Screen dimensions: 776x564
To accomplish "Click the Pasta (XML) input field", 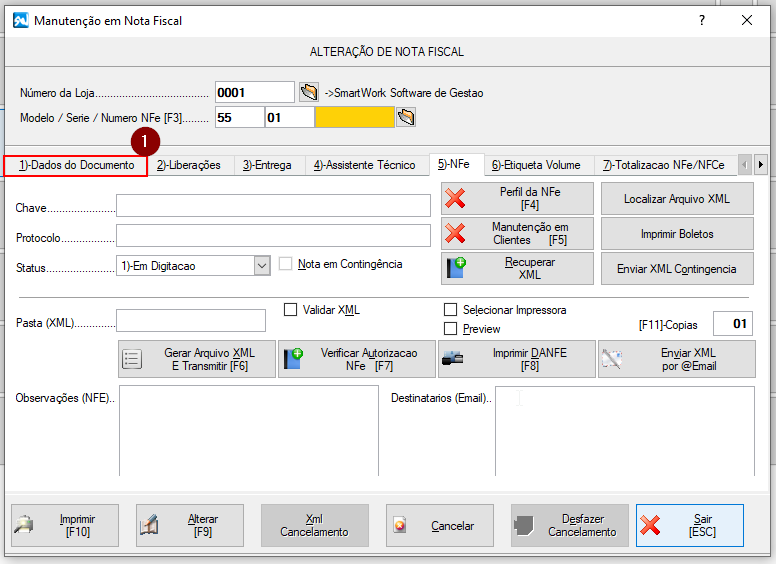I will coord(191,321).
